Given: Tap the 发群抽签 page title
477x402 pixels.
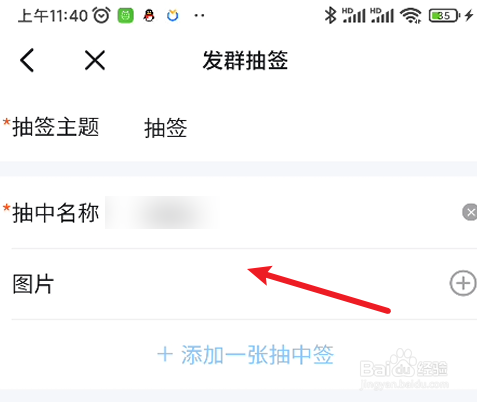Looking at the screenshot, I should [x=245, y=60].
